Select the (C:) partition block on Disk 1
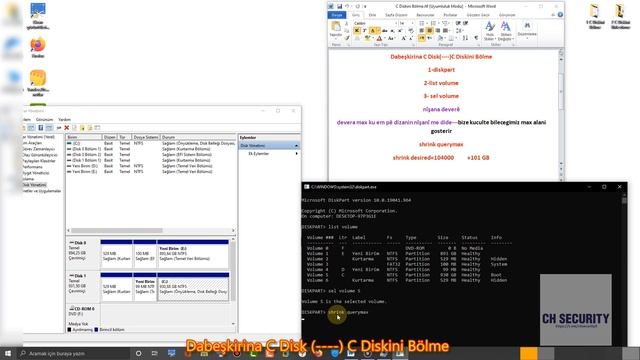This screenshot has height=360, width=640. point(193,287)
